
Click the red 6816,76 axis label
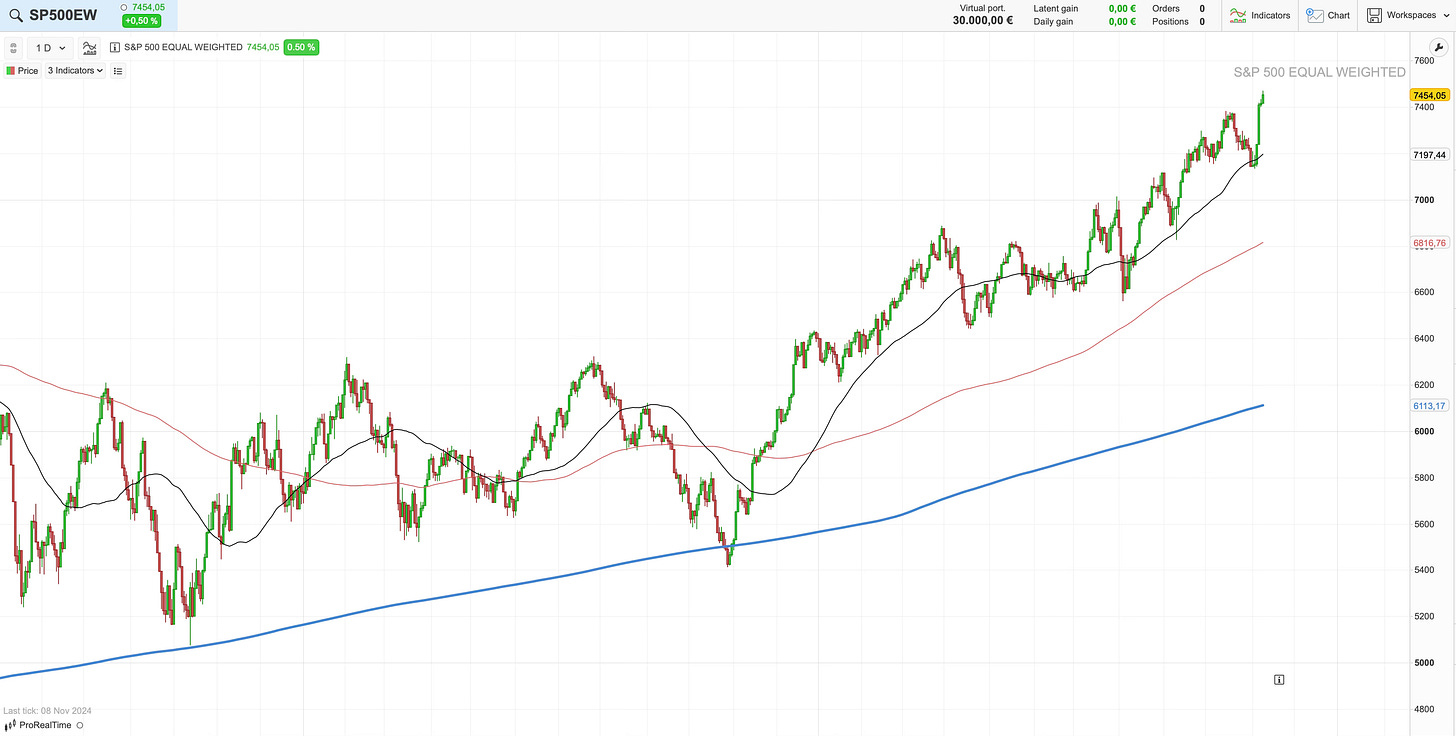tap(1430, 243)
